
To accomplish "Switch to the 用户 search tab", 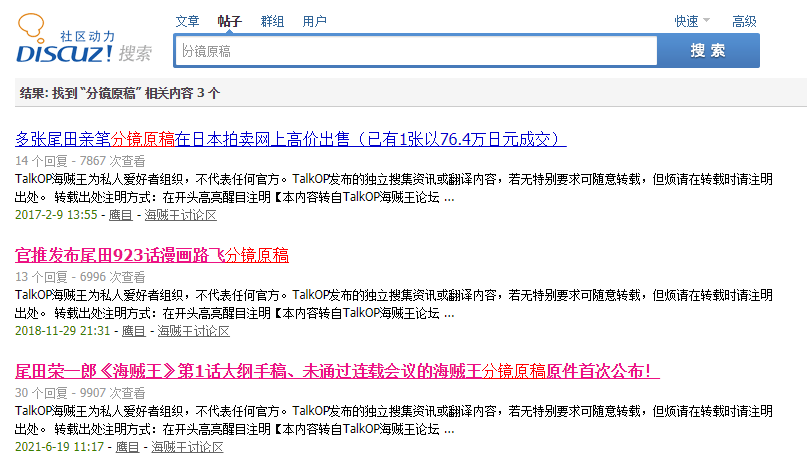I will click(x=314, y=22).
